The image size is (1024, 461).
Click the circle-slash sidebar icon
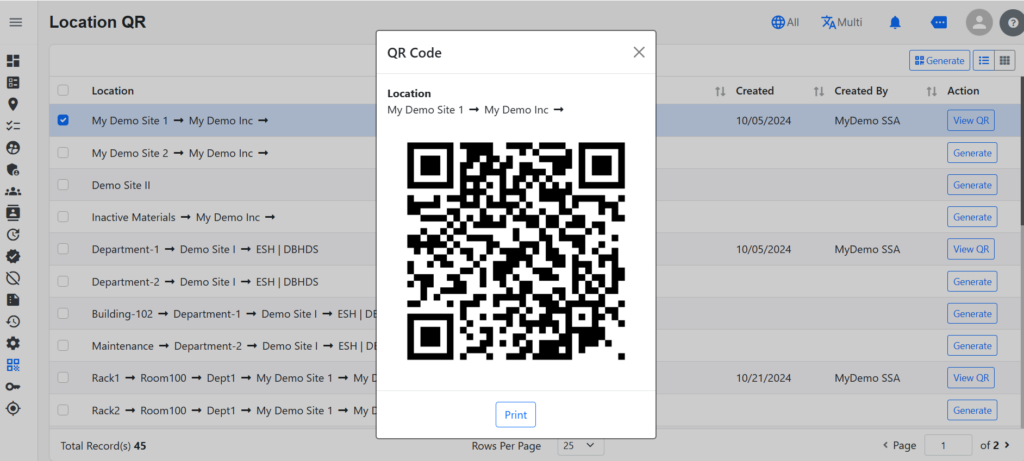click(13, 278)
